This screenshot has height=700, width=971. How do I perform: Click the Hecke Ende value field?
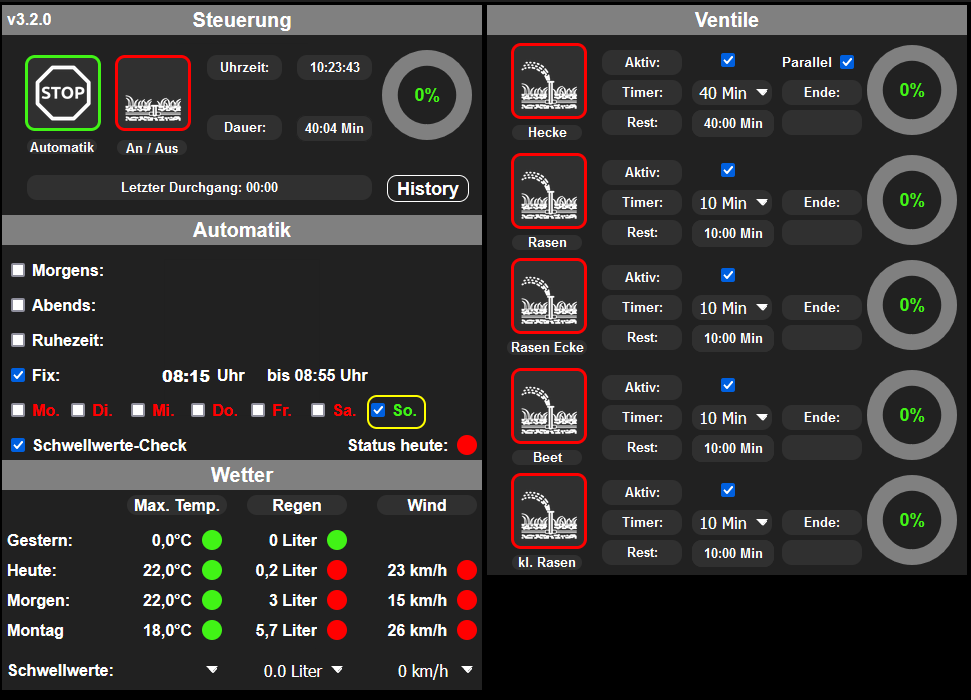(822, 123)
